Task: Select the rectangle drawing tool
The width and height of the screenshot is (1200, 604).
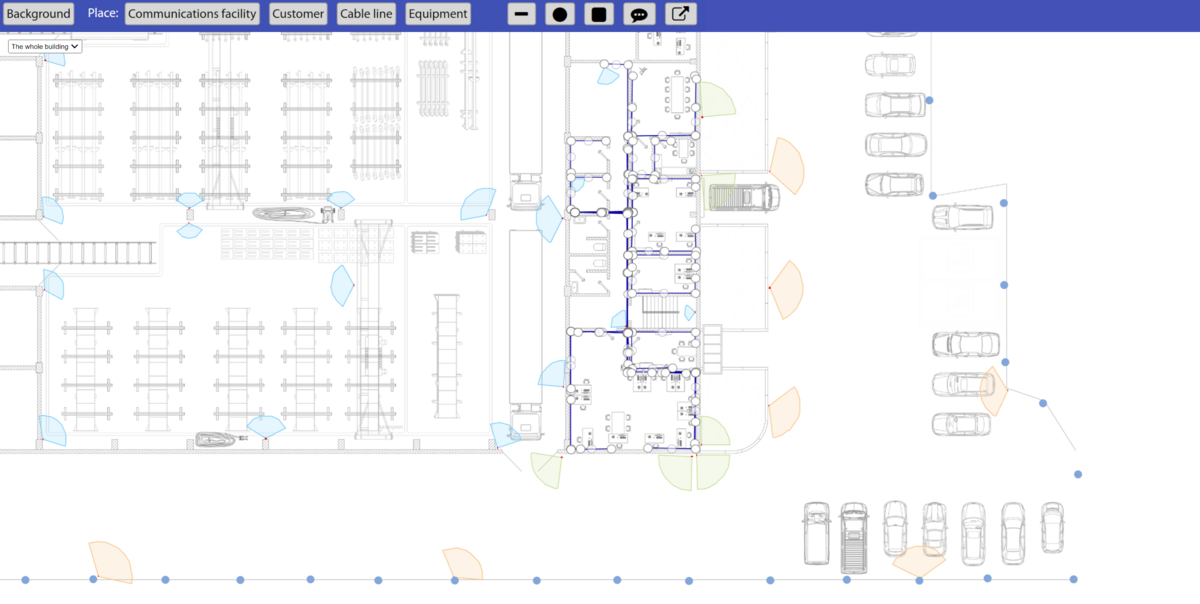Action: [x=600, y=13]
